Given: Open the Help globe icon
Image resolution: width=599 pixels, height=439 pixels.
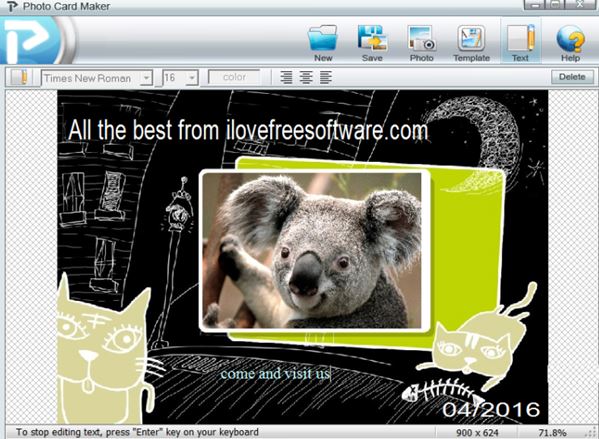Looking at the screenshot, I should point(570,43).
